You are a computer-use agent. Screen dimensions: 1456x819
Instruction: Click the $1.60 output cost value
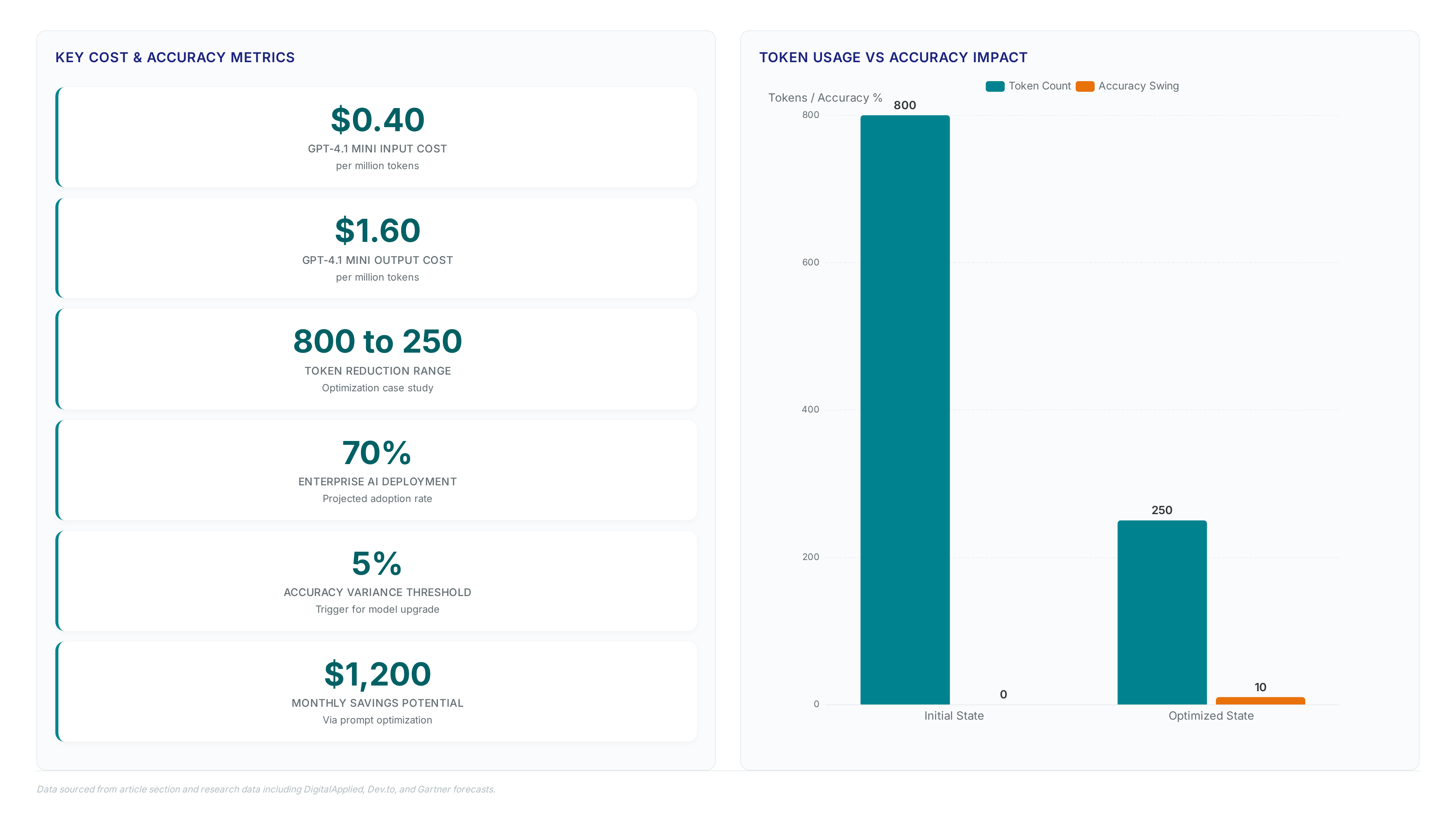point(378,231)
